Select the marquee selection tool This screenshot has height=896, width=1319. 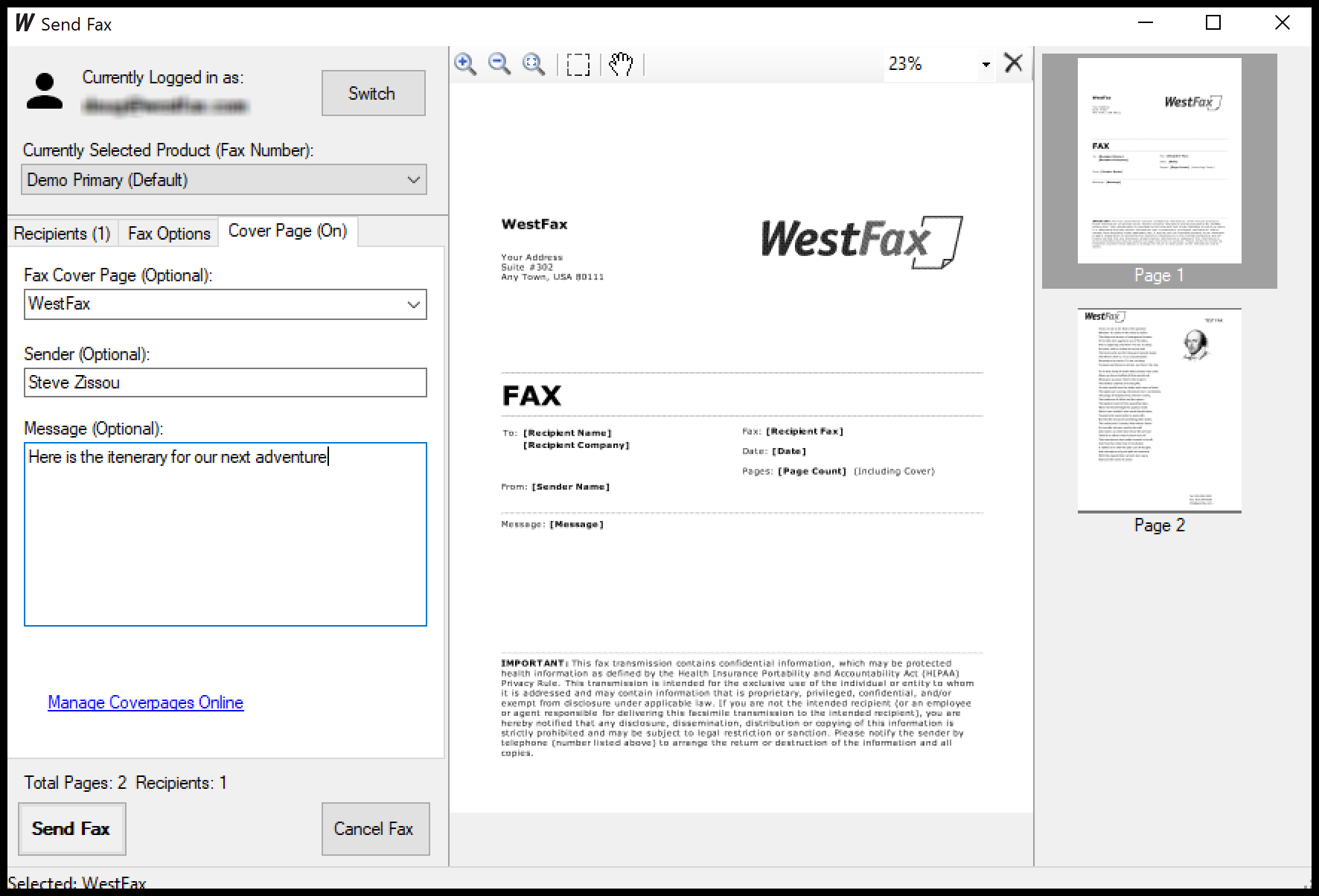pos(578,64)
